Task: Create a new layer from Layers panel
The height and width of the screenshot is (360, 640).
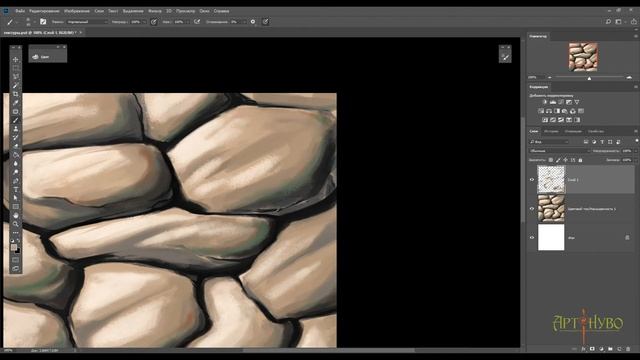Action: tap(619, 349)
